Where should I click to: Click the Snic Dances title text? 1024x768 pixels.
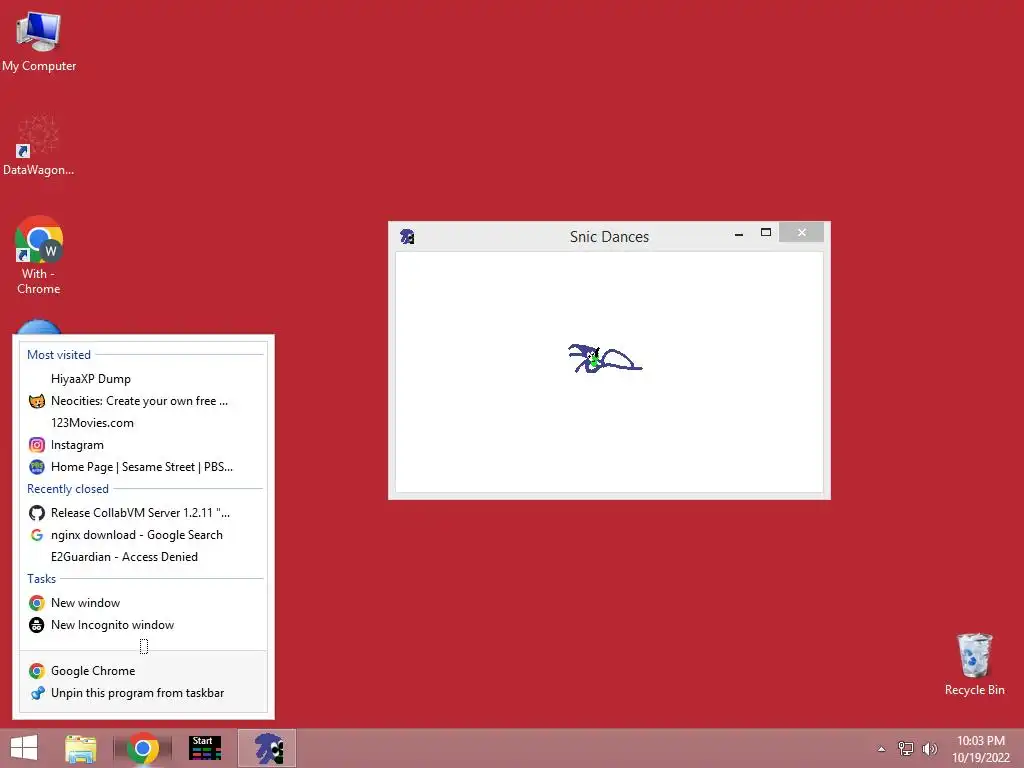point(609,236)
